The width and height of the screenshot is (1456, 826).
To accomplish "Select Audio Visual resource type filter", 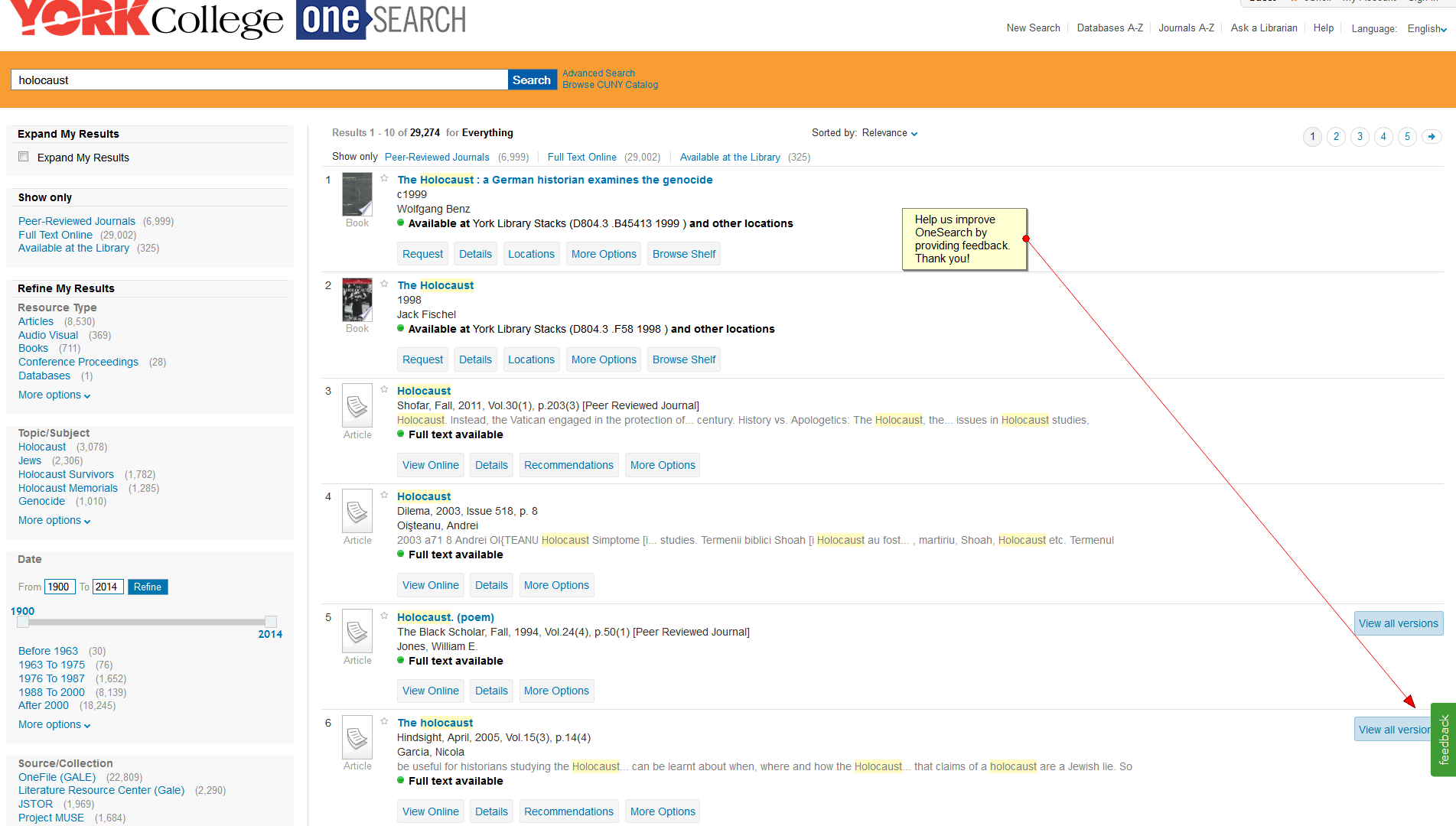I will click(x=48, y=335).
